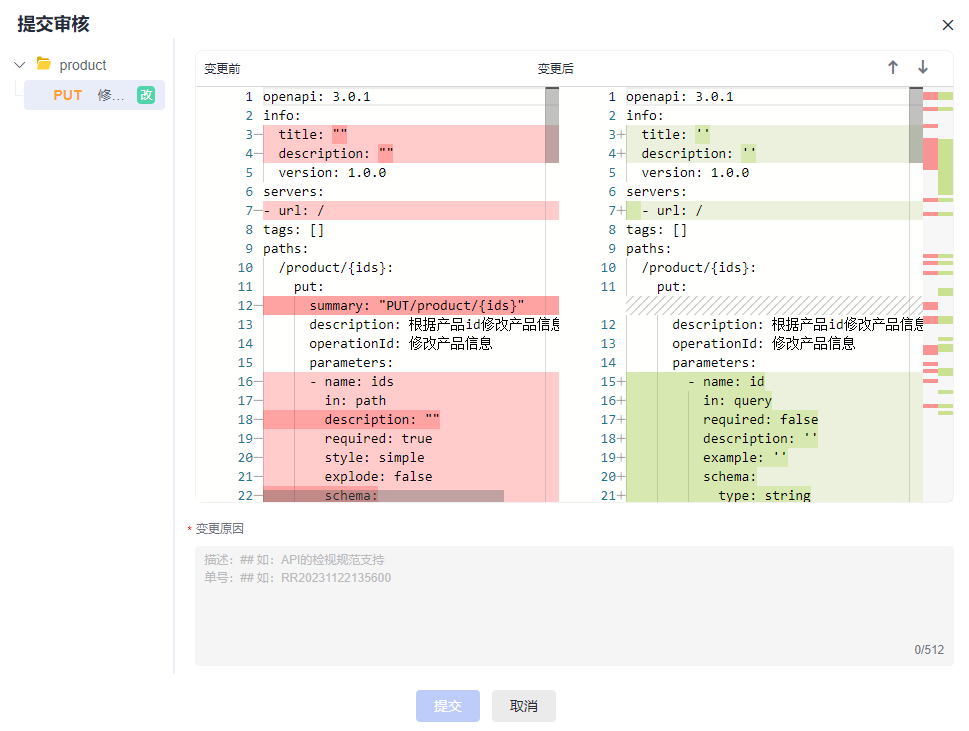Click the left pane vertical scrollbar thumb
The width and height of the screenshot is (969, 731).
coord(552,125)
